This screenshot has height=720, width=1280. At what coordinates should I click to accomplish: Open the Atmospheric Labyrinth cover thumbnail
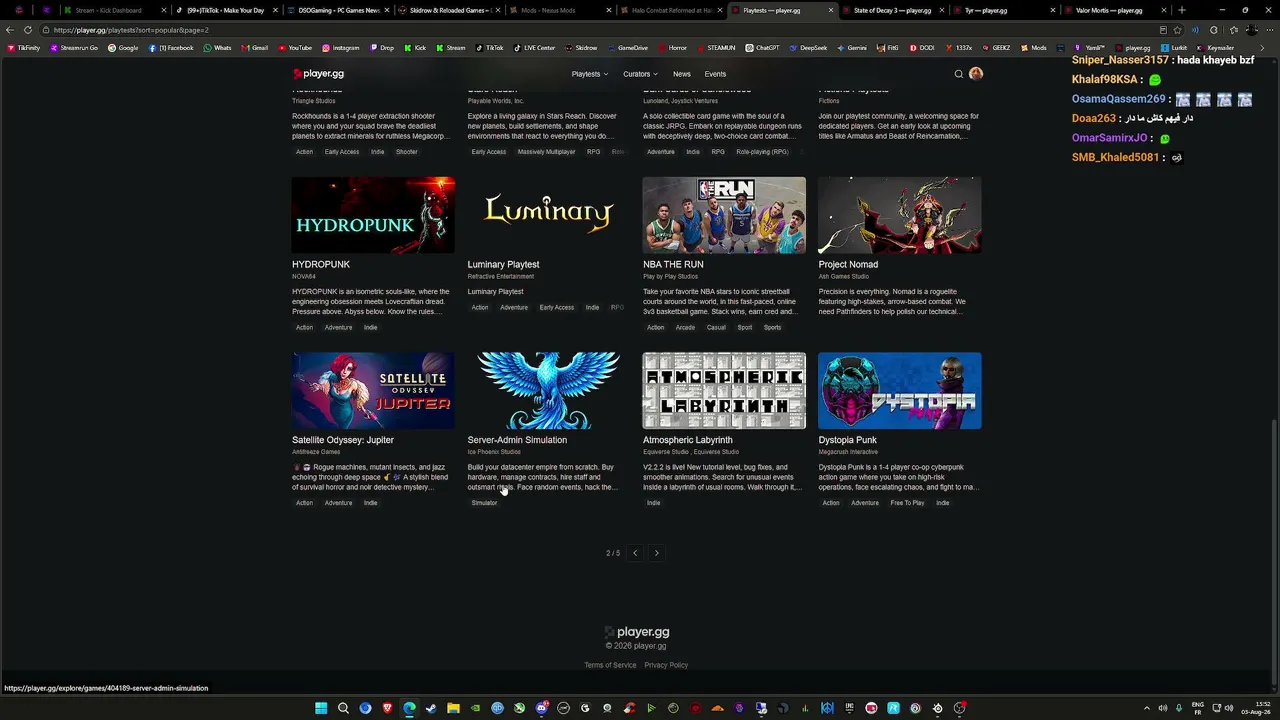(724, 390)
